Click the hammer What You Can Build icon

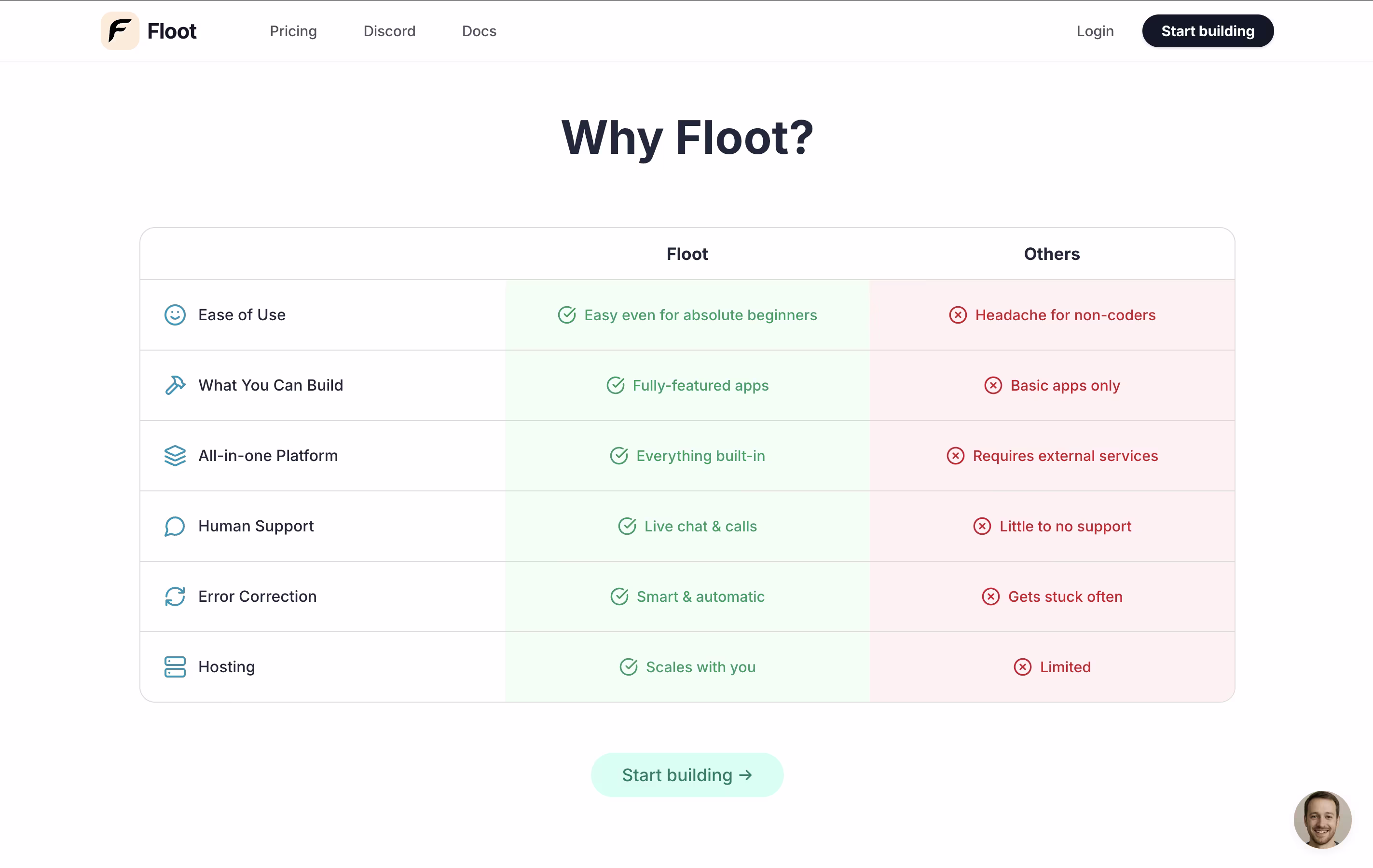175,385
